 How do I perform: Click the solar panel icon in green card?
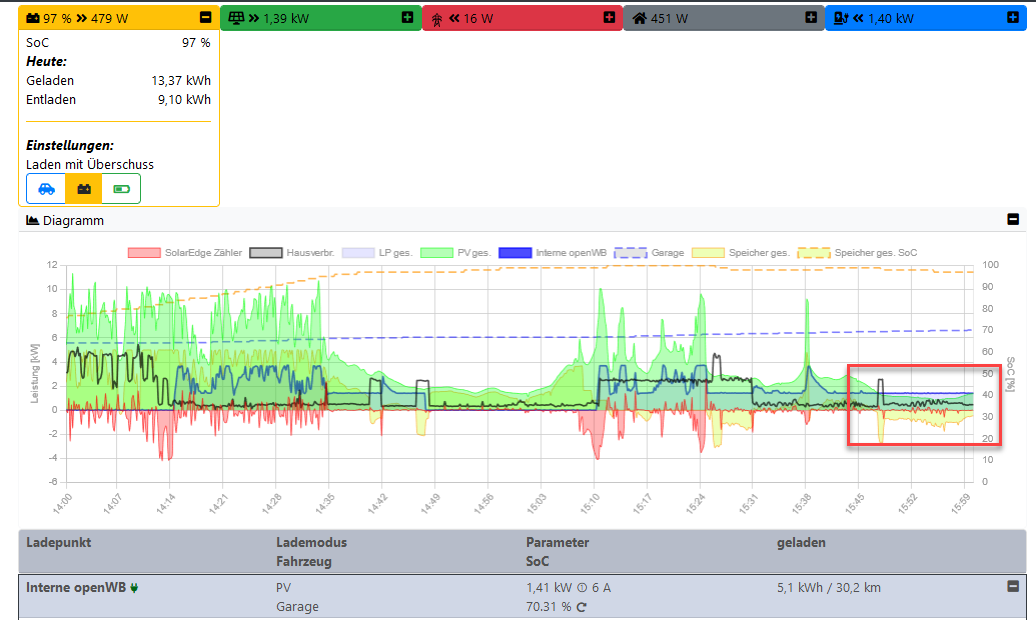[x=236, y=18]
